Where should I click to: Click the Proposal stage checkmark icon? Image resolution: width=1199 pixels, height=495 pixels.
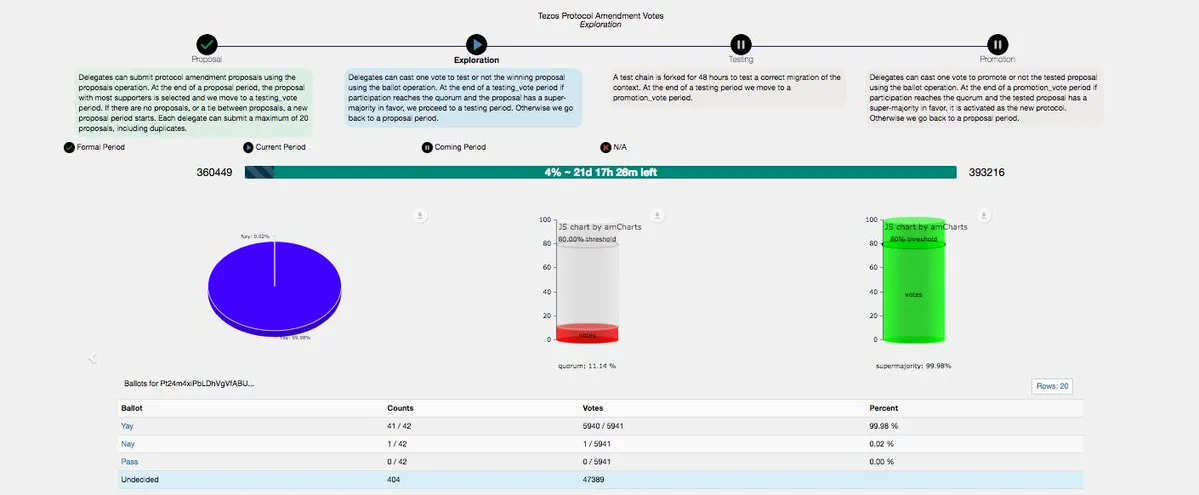click(206, 44)
